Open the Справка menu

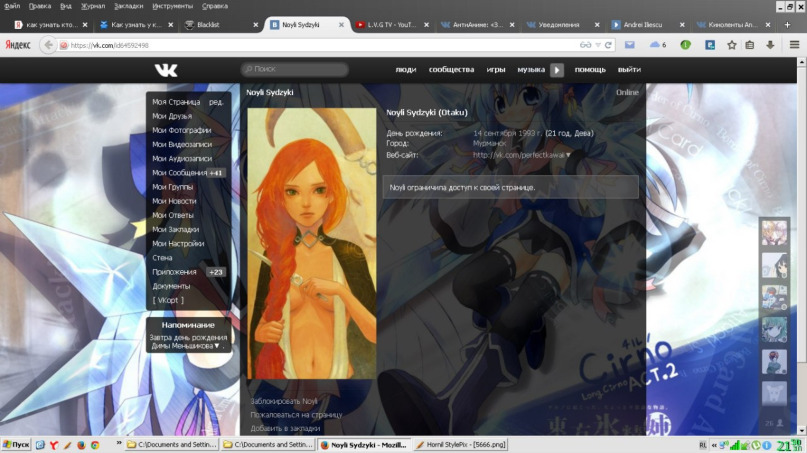point(215,6)
